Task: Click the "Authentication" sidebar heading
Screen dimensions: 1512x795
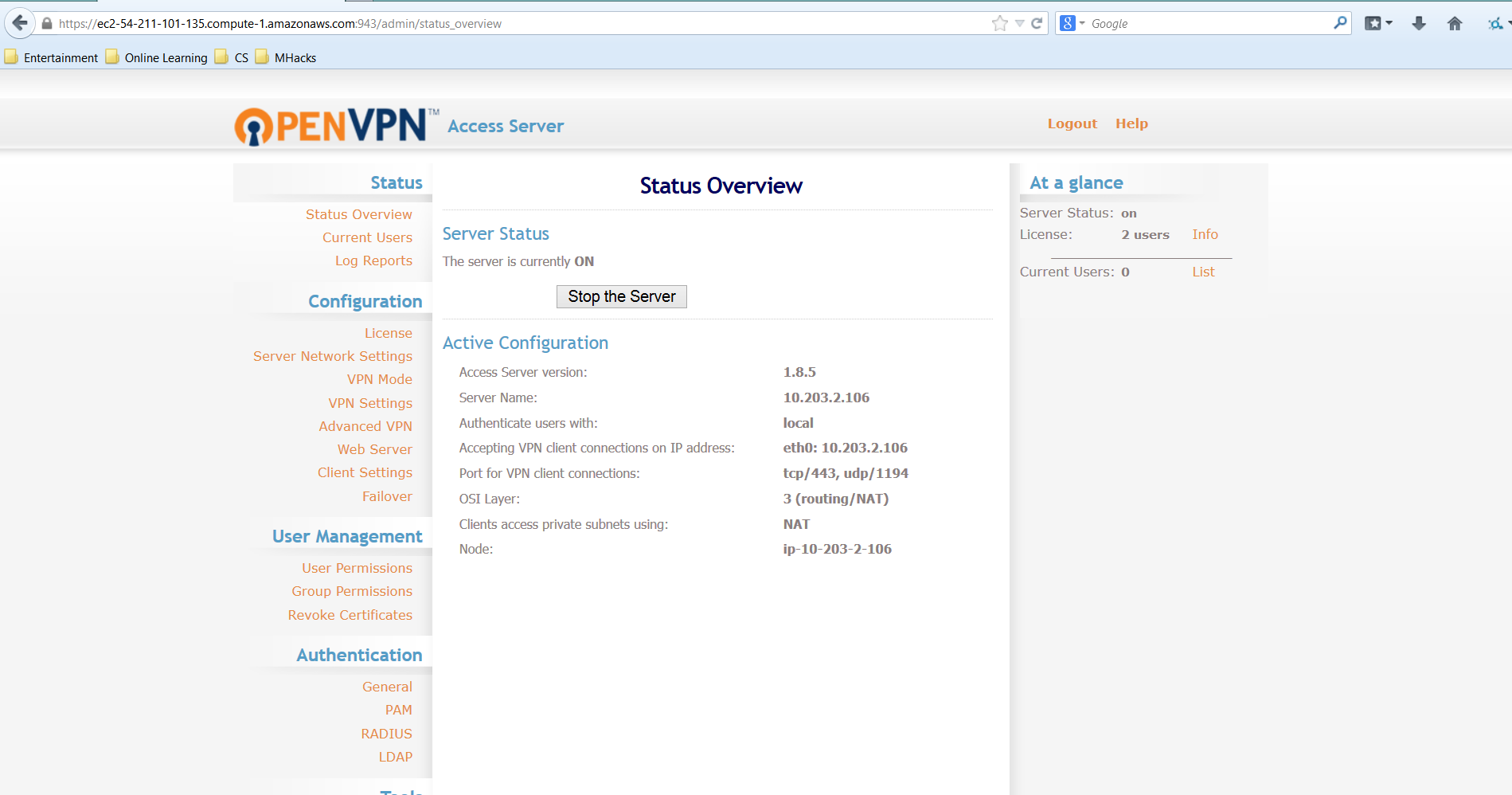Action: pyautogui.click(x=360, y=655)
